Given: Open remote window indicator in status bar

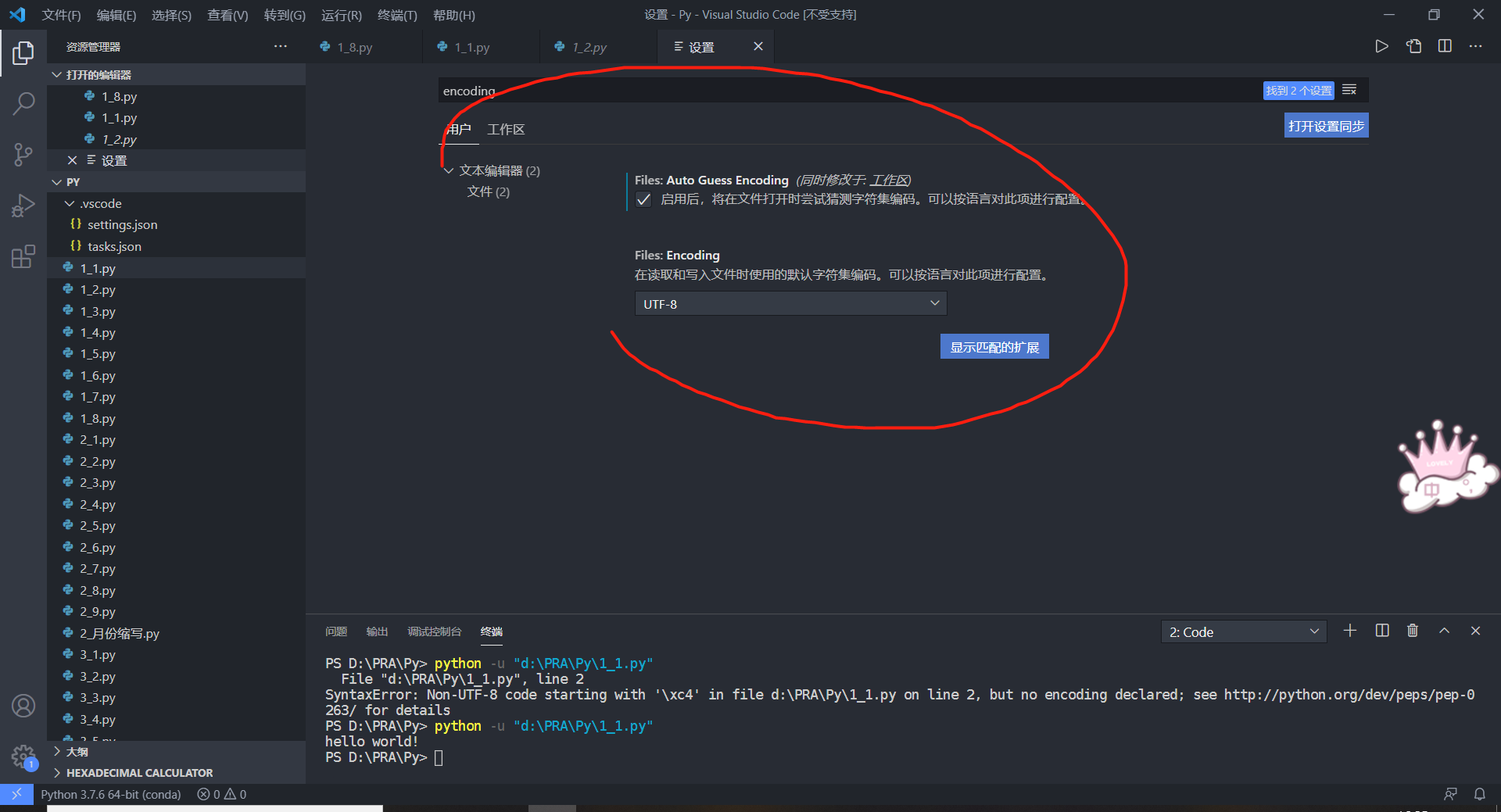Looking at the screenshot, I should 16,794.
